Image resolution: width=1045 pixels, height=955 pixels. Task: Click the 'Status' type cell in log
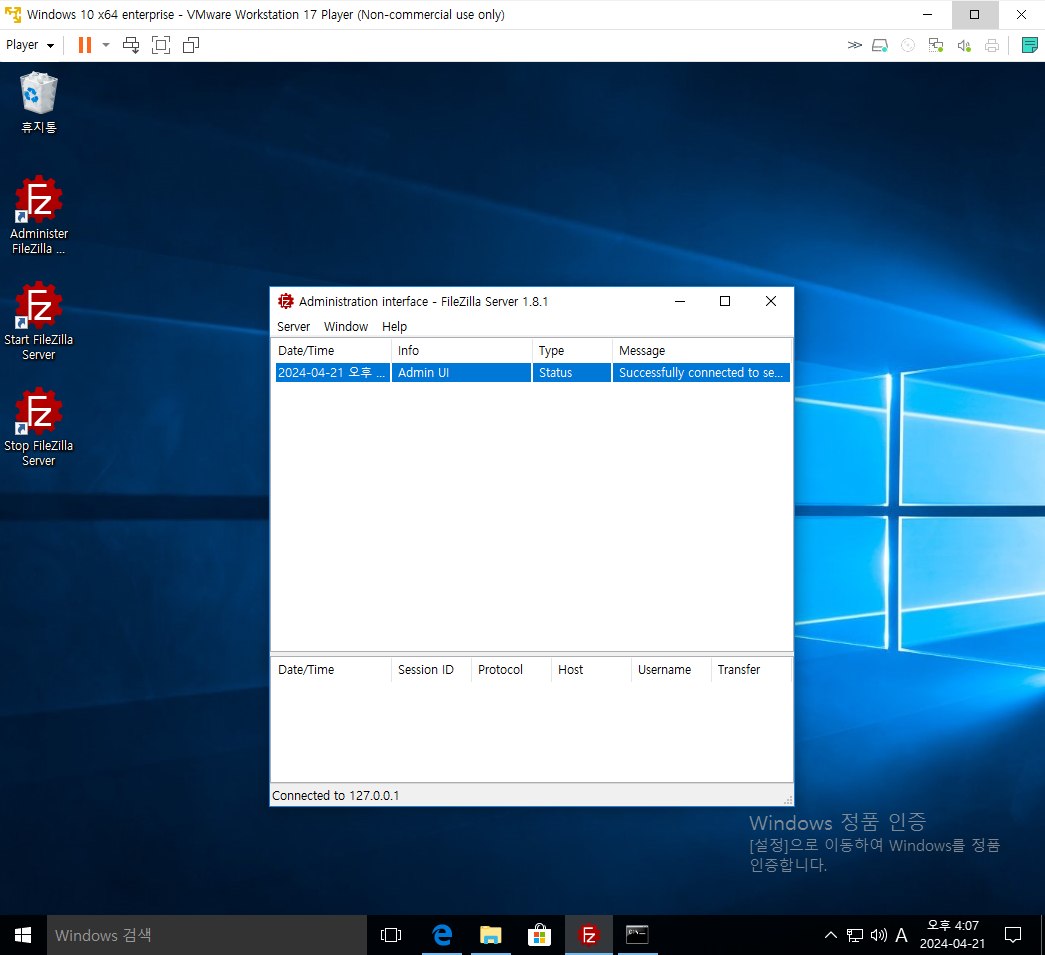pos(572,373)
